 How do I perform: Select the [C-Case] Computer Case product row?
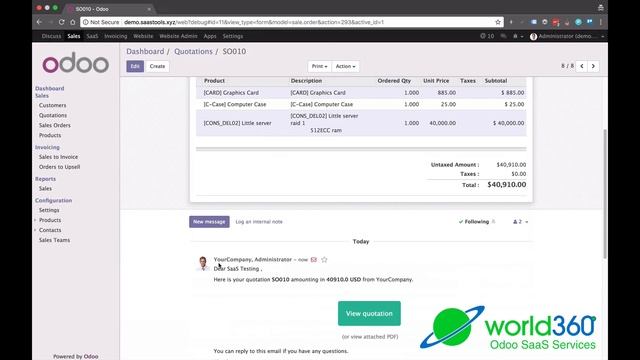pos(361,104)
